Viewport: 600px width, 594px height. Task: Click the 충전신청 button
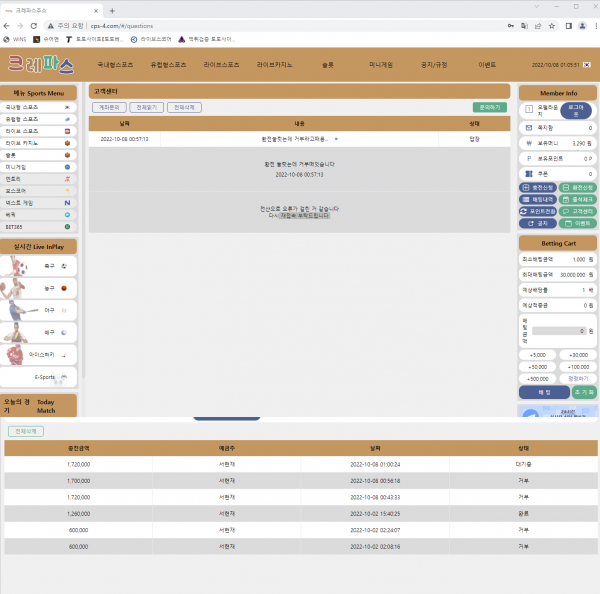[538, 187]
